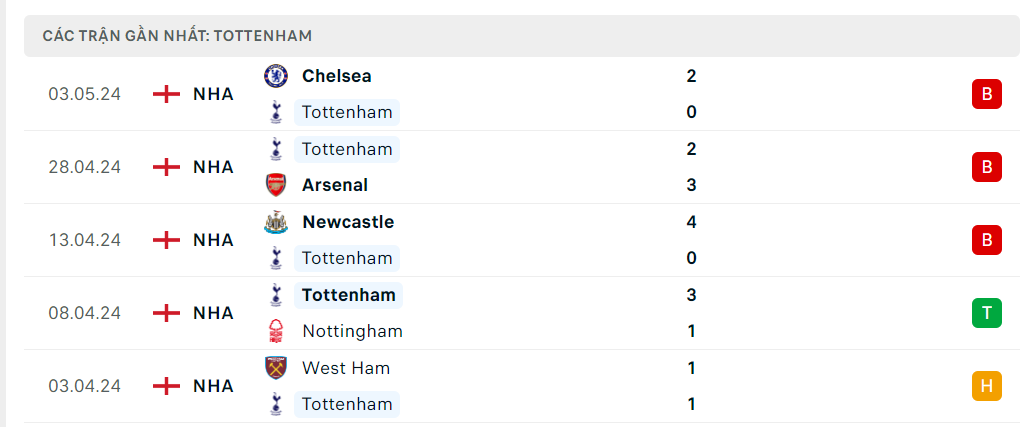Click the orange H result badge
This screenshot has height=427, width=1036.
click(986, 386)
